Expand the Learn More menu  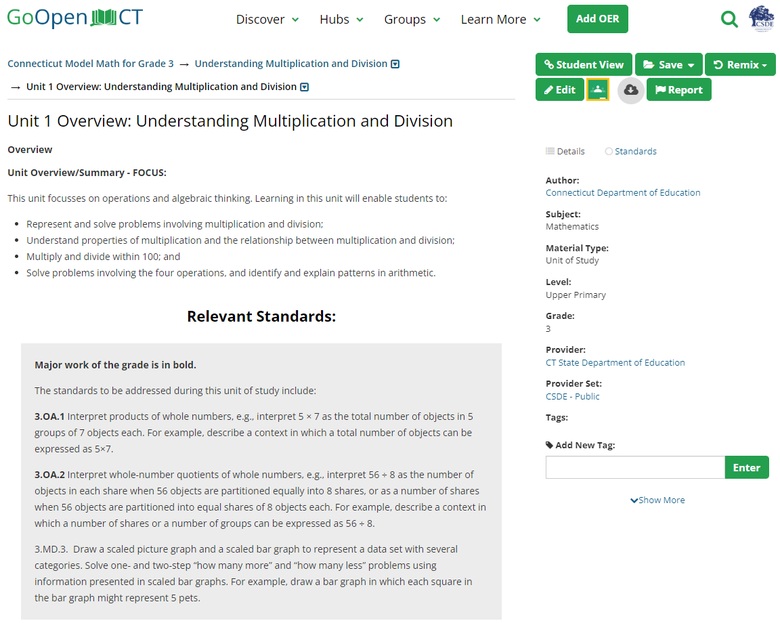(500, 19)
